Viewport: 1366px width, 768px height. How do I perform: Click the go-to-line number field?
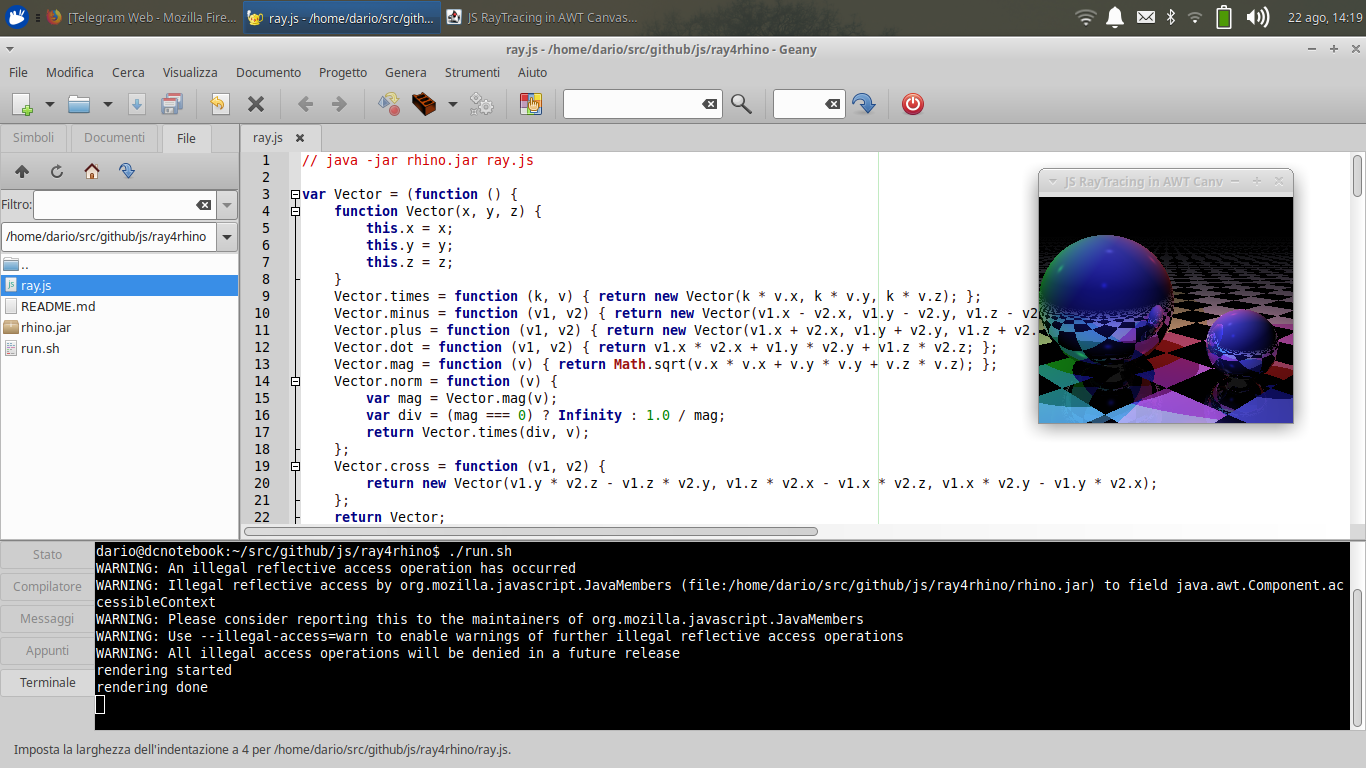point(798,104)
